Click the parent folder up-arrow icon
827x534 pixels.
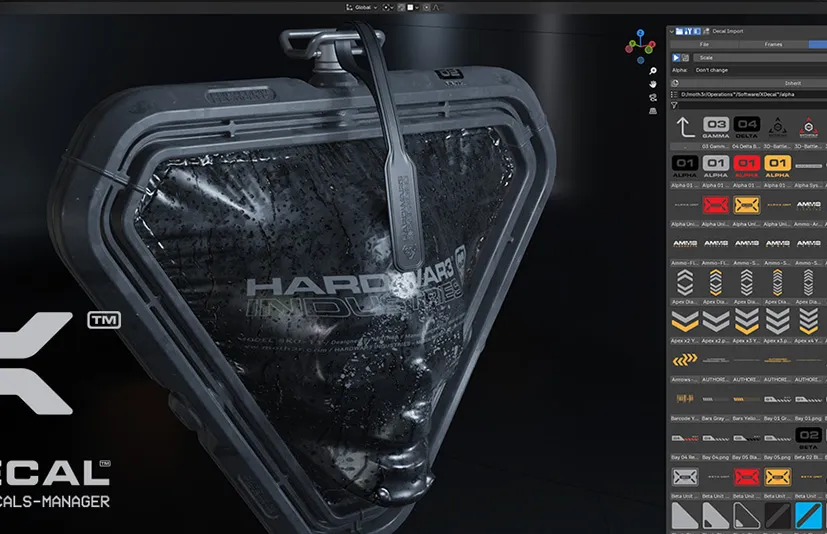pyautogui.click(x=685, y=128)
